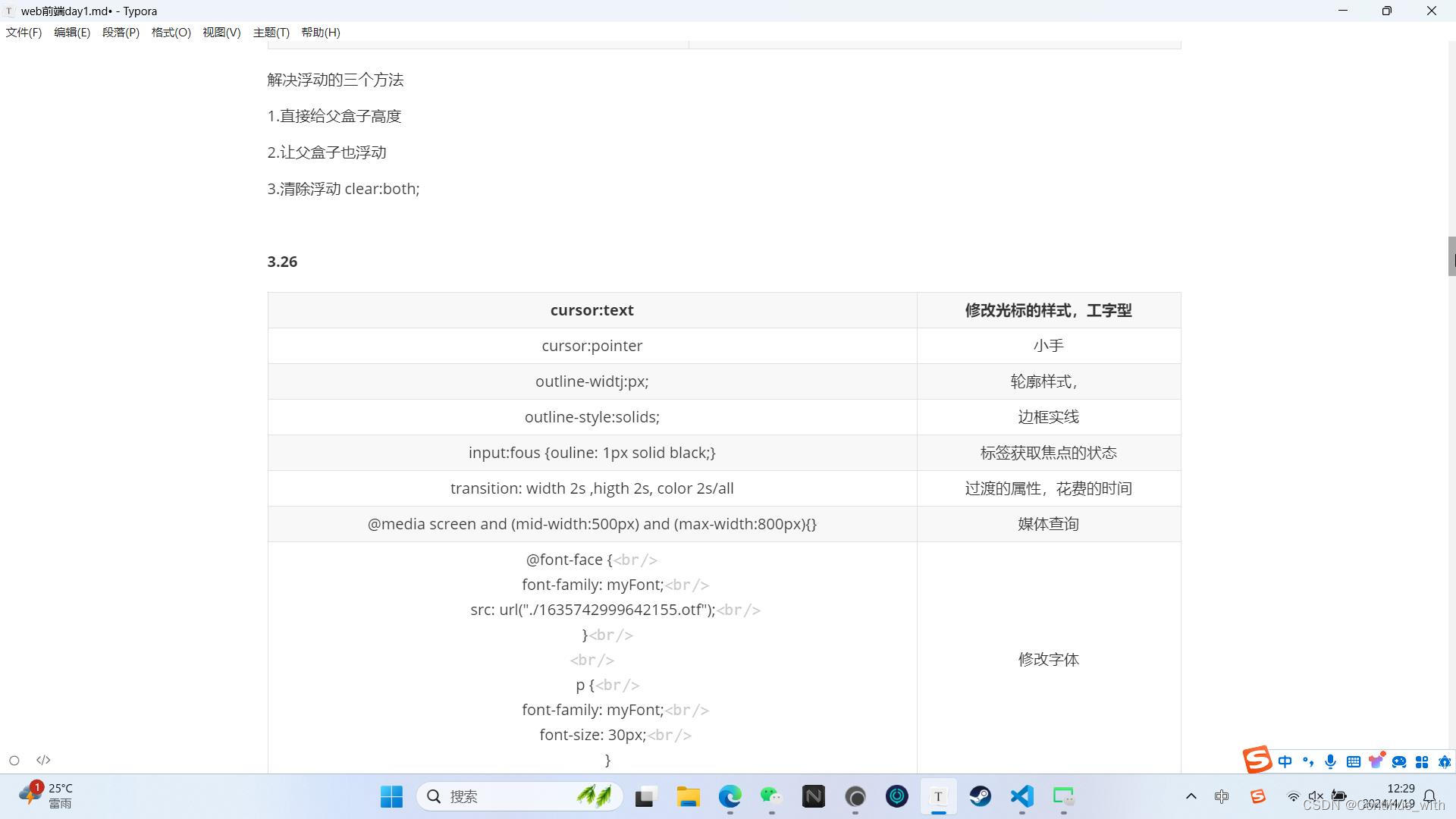
Task: Expand hidden system tray icons
Action: [x=1191, y=796]
